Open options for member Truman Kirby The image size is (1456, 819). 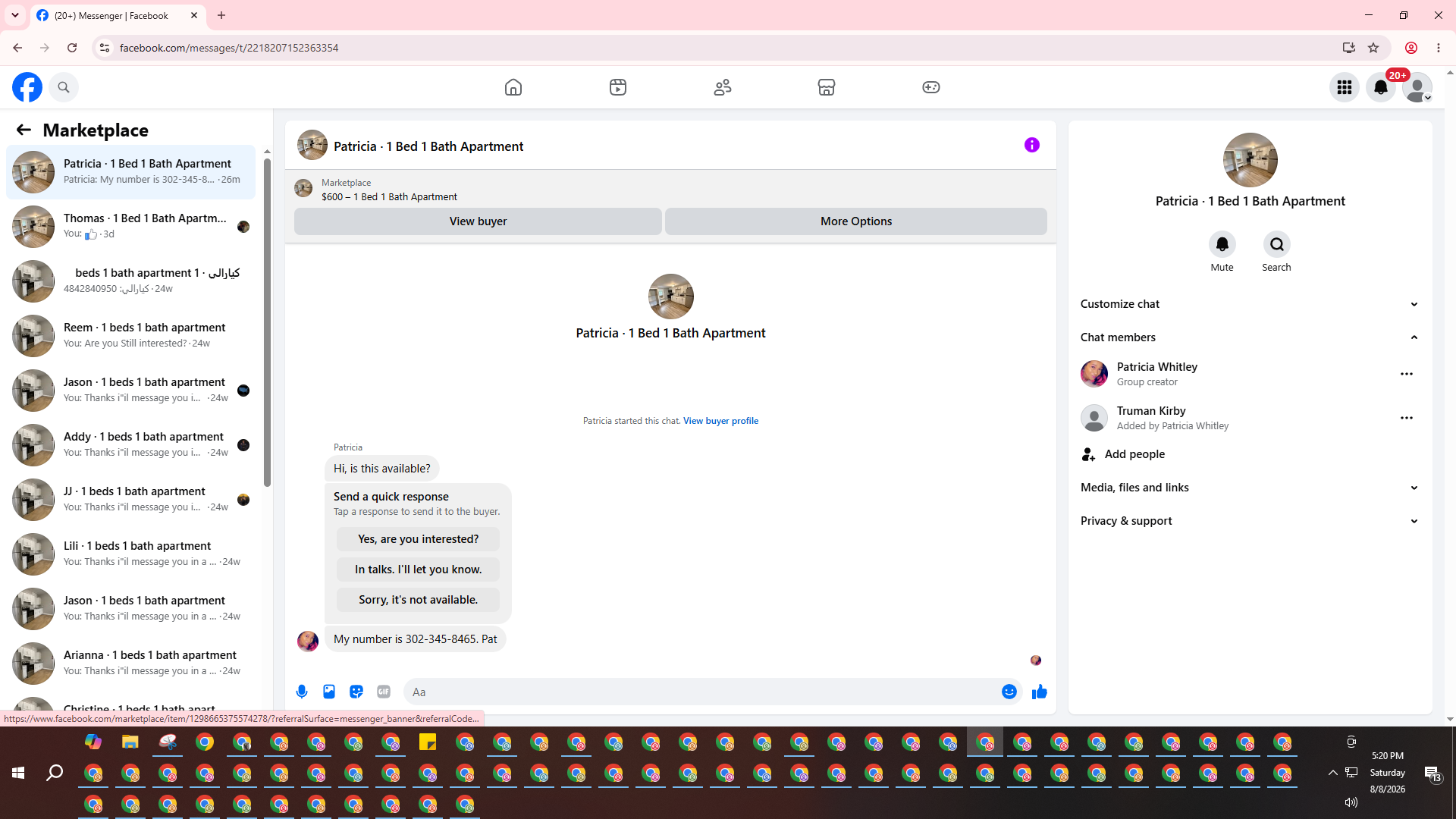1407,418
